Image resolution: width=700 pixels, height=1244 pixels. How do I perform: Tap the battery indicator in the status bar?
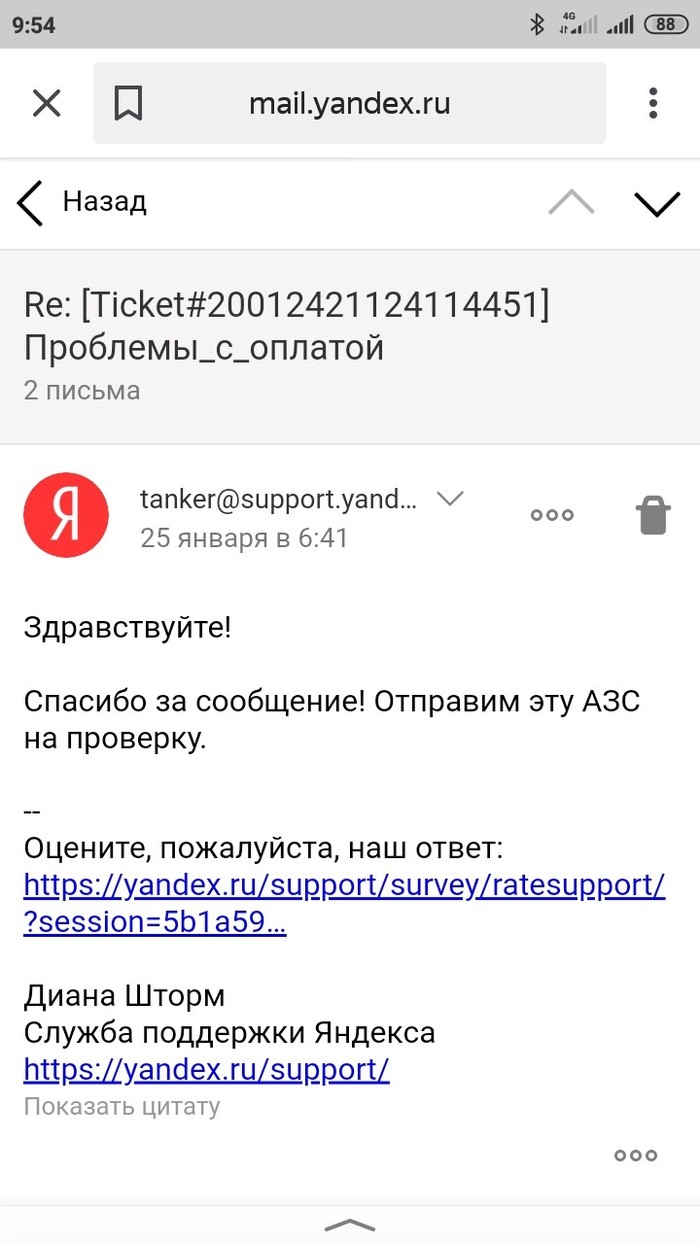[x=666, y=24]
